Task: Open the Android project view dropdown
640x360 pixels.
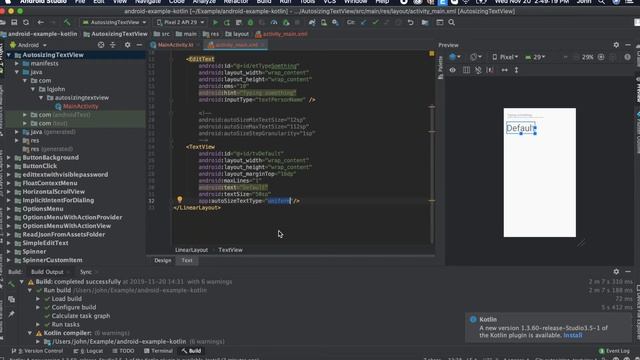Action: [29, 45]
